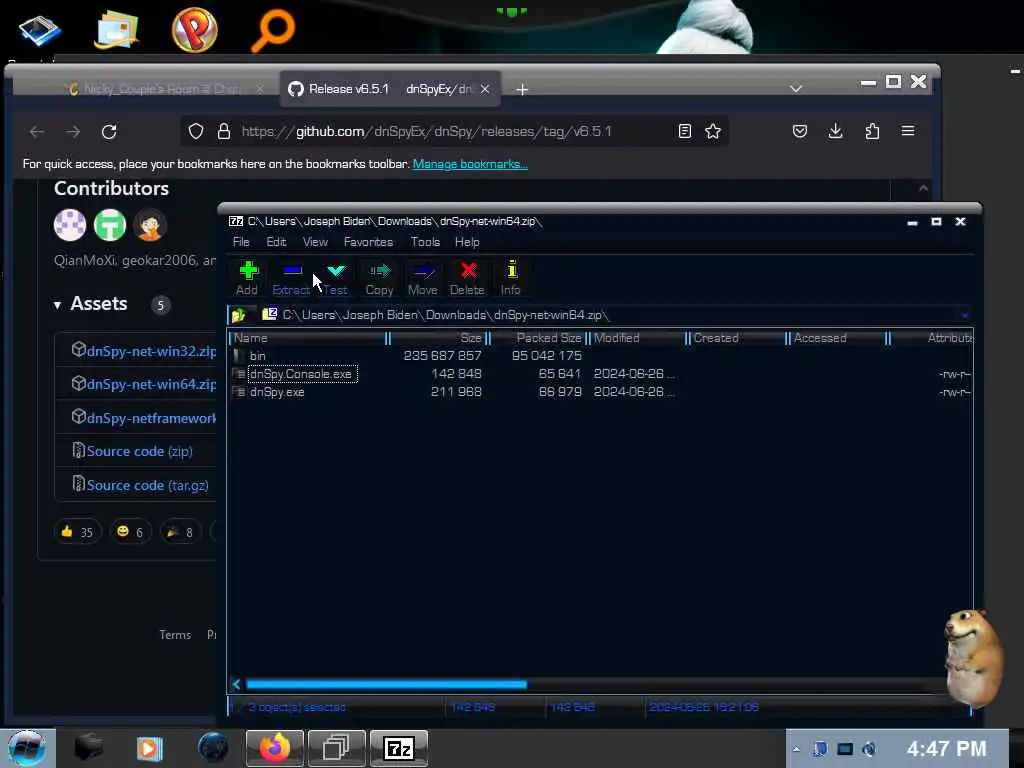Open the Tools menu in 7-Zip

pos(425,242)
